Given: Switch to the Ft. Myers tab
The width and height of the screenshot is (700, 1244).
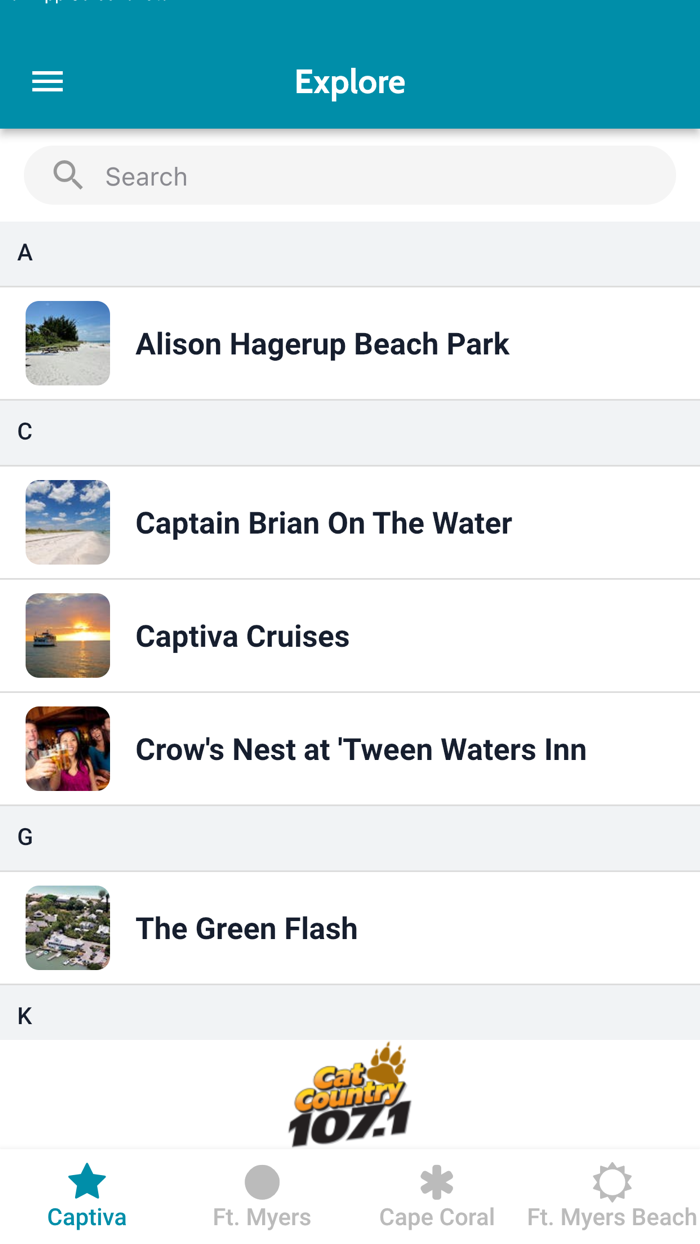Looking at the screenshot, I should click(x=261, y=1195).
